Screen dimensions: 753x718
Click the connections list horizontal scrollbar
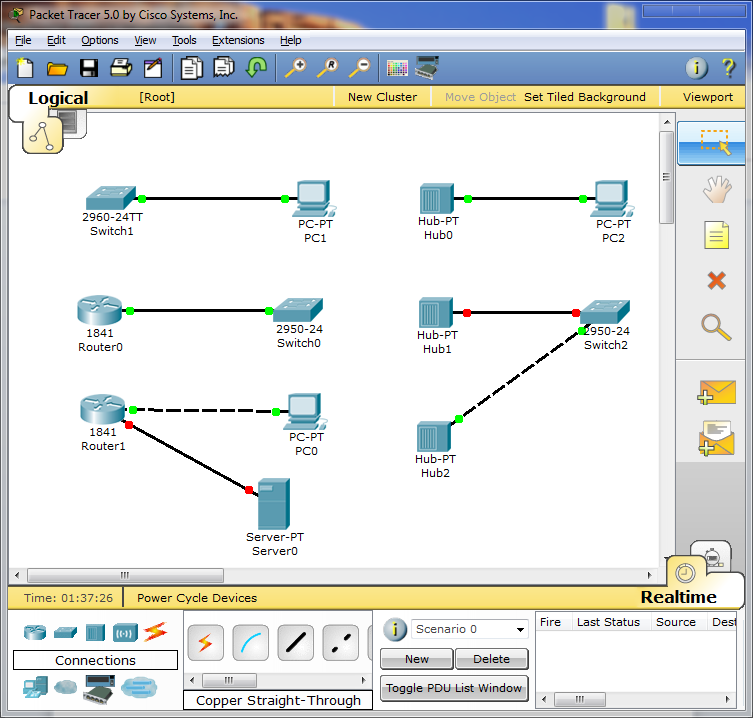[230, 680]
